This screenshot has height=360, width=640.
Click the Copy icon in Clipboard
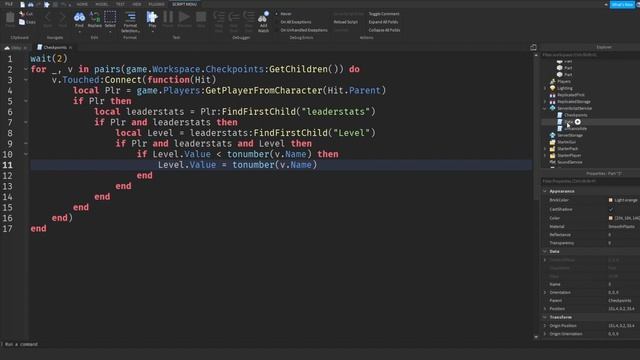coord(22,22)
